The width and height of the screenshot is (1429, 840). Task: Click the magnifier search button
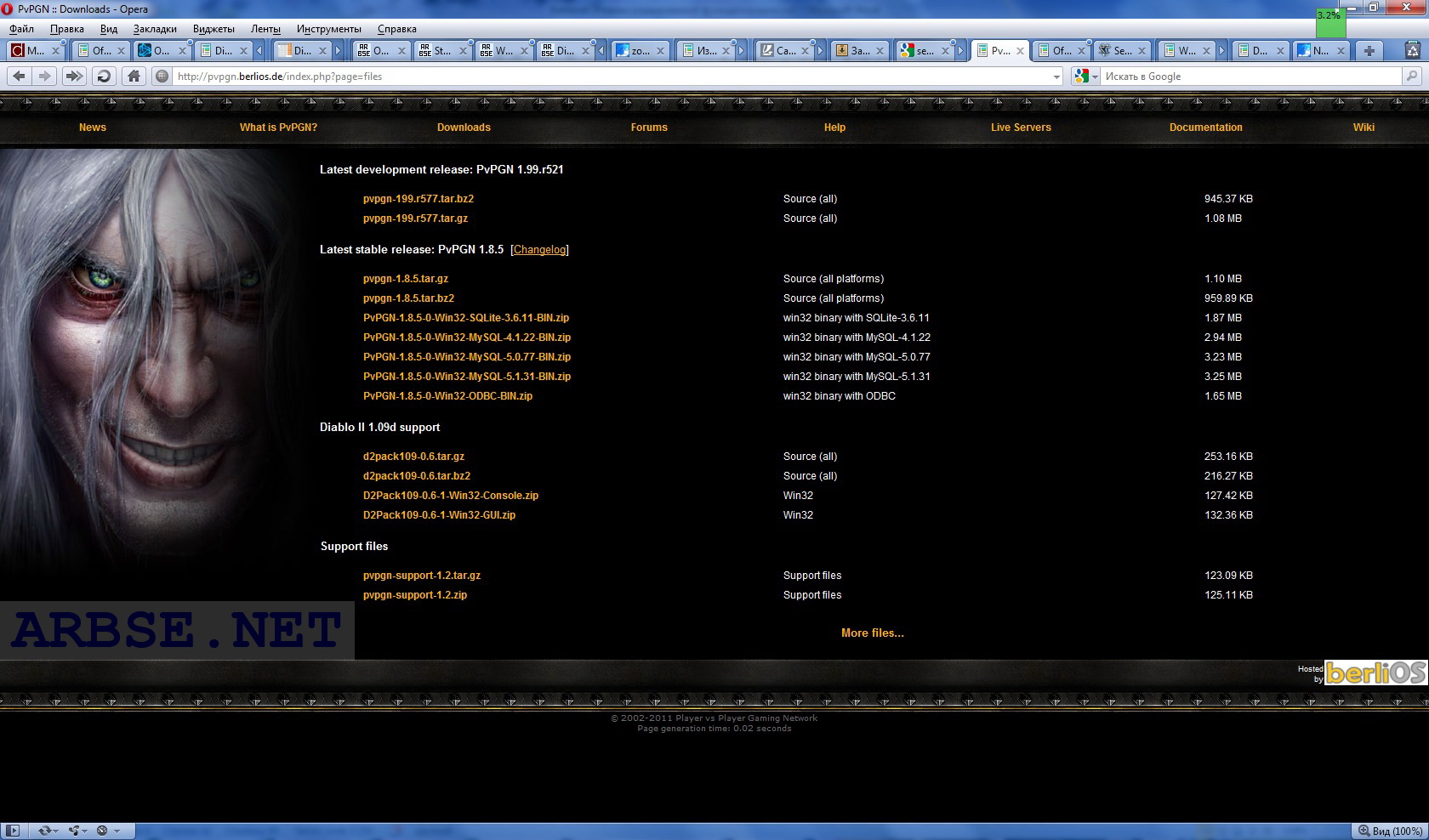pyautogui.click(x=1412, y=76)
